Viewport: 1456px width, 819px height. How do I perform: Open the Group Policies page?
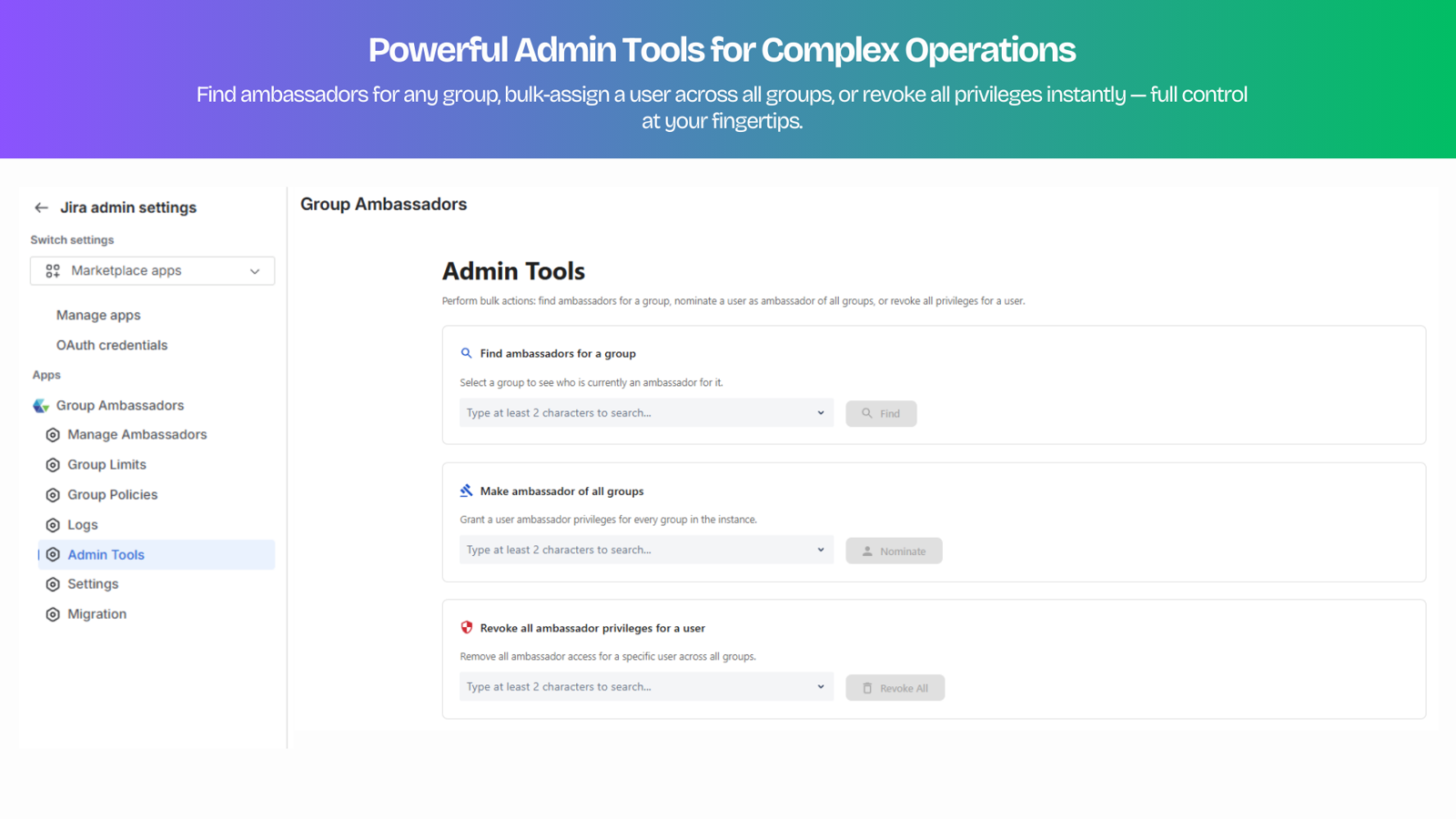(113, 494)
